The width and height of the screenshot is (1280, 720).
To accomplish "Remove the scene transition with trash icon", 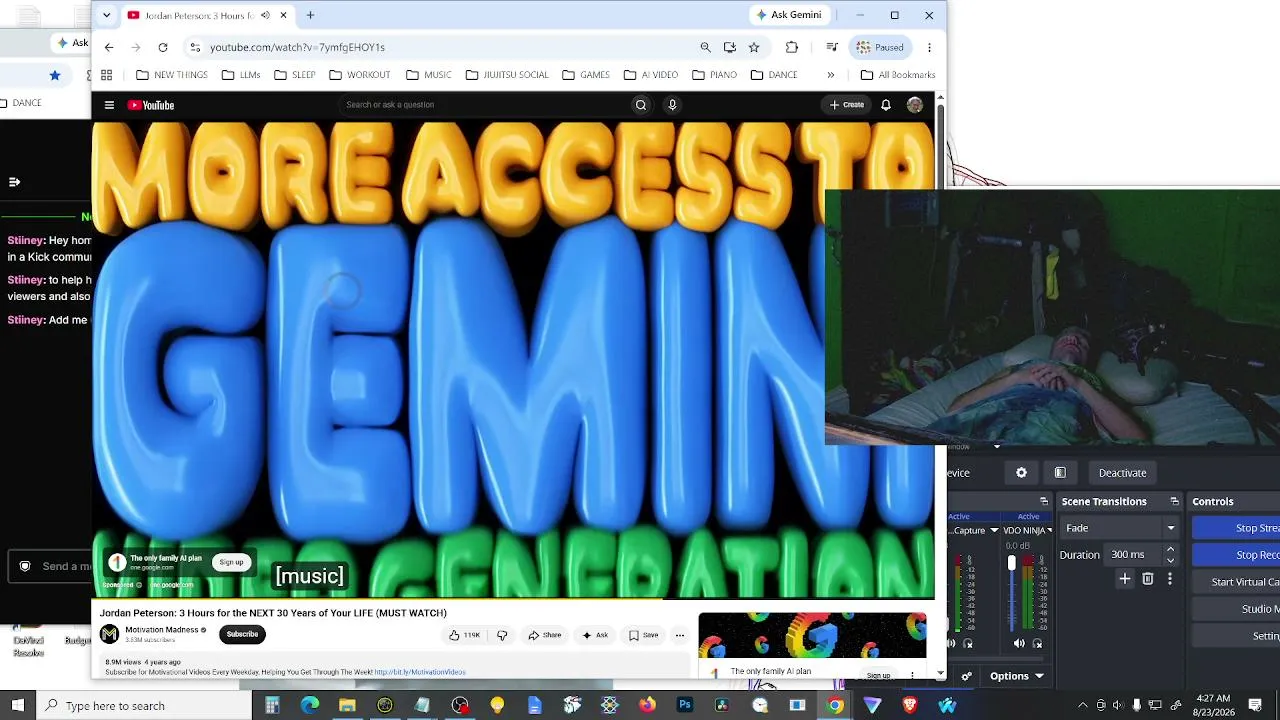I will click(x=1148, y=579).
